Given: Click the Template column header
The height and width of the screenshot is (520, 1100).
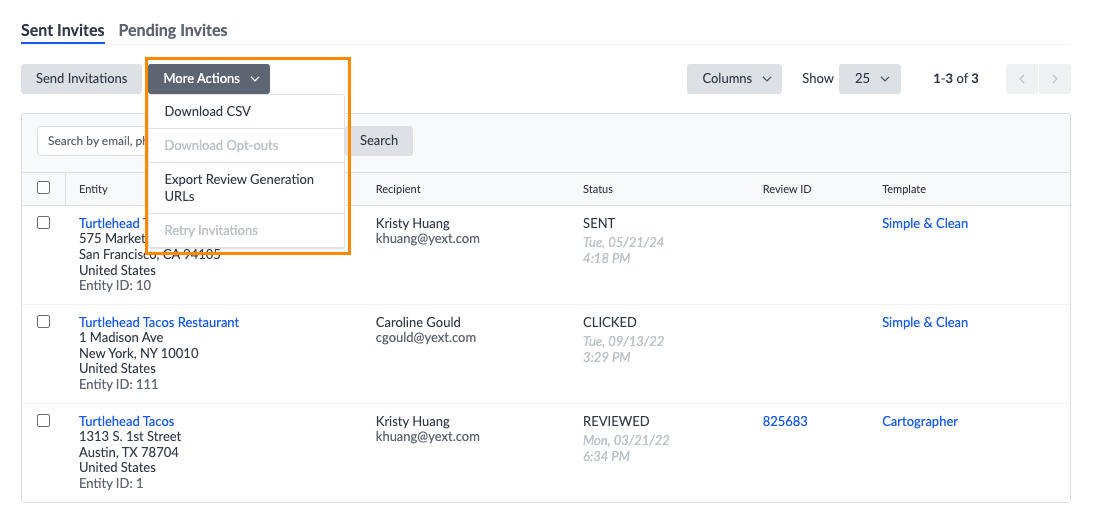Looking at the screenshot, I should 904,189.
